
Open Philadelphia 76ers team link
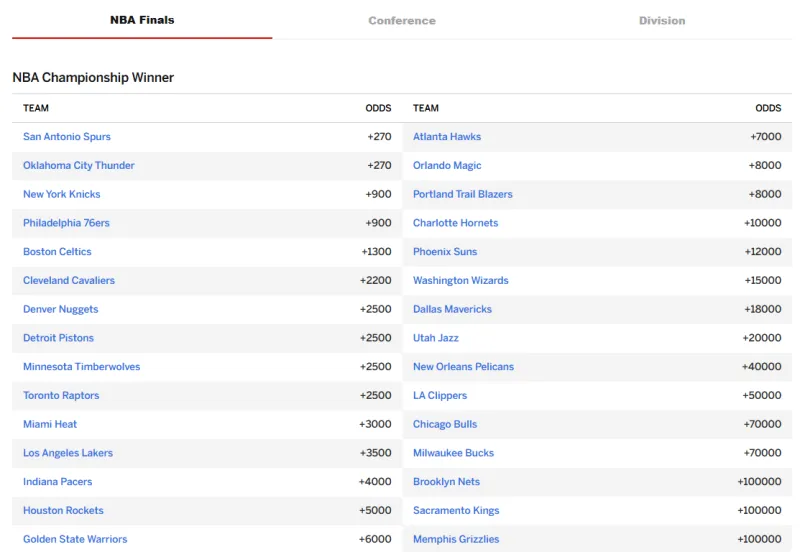[x=66, y=223]
